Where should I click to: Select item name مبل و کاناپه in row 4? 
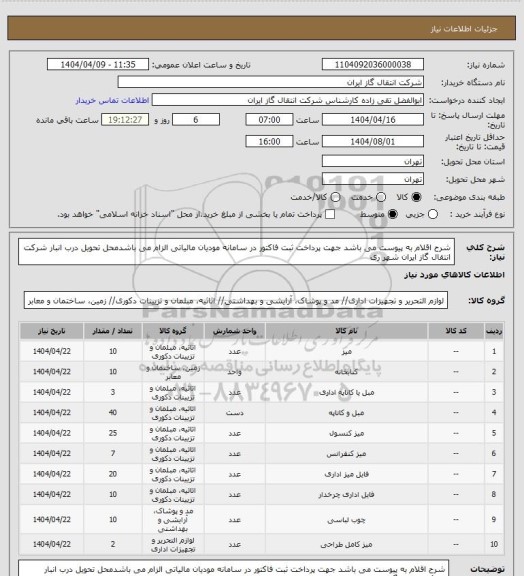tap(346, 413)
